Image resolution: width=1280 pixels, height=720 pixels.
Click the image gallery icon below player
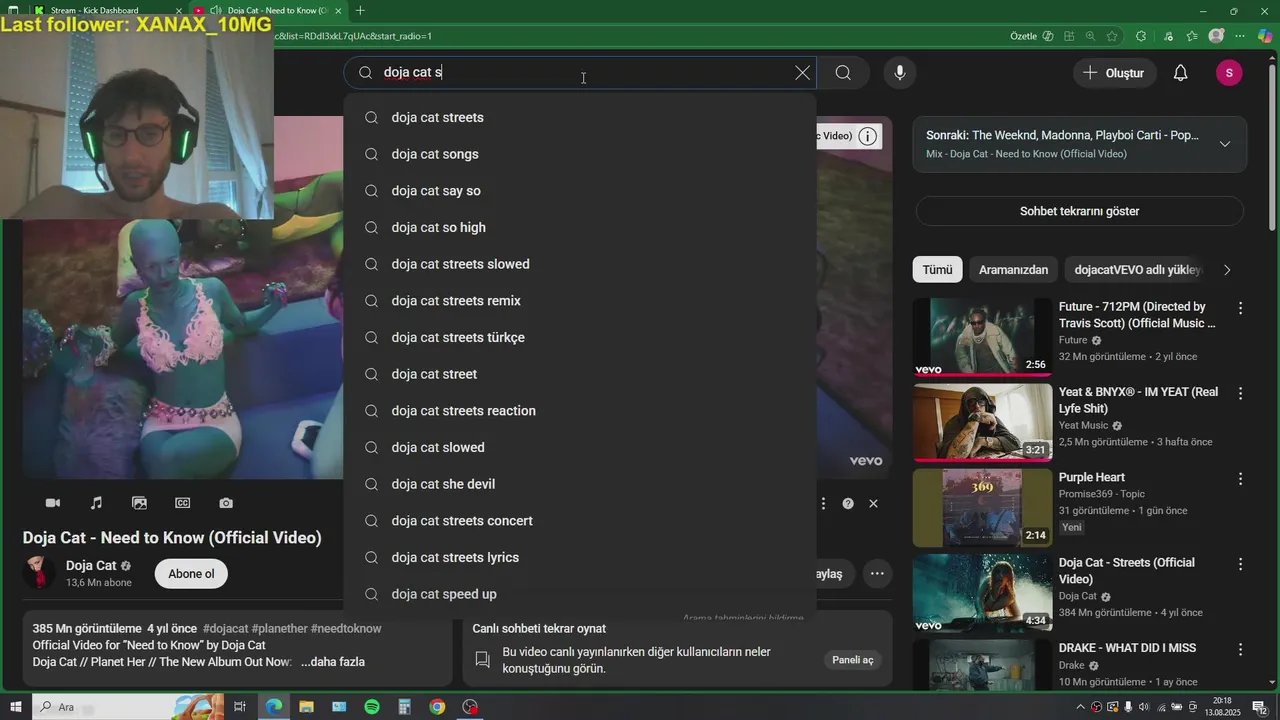pyautogui.click(x=139, y=503)
